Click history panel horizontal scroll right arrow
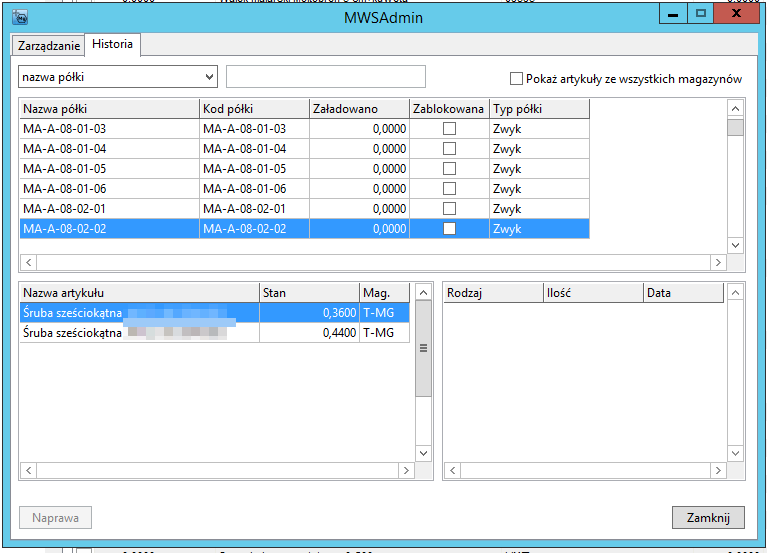 click(x=718, y=470)
